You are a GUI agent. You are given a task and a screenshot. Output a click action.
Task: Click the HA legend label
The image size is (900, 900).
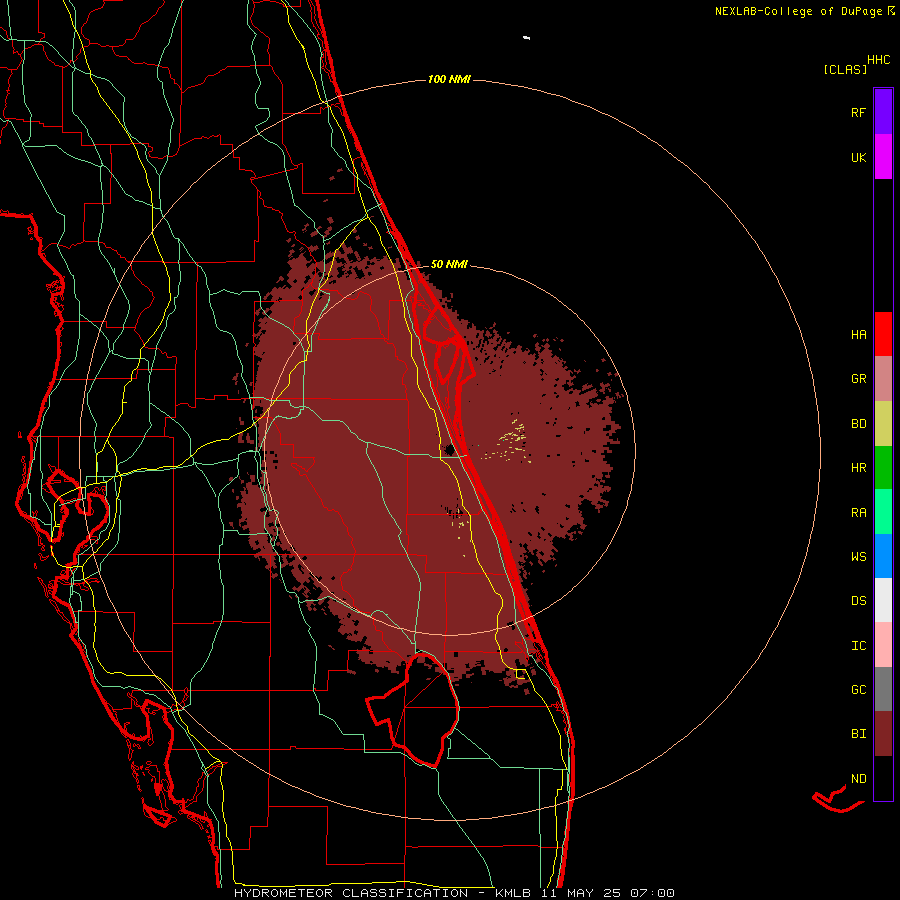coord(858,335)
